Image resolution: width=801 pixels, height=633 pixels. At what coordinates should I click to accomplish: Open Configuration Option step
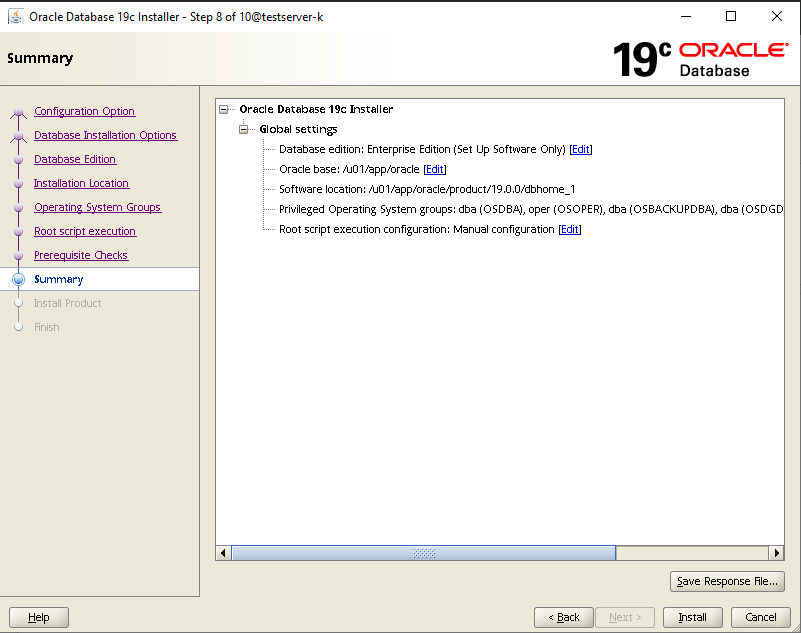pos(84,111)
